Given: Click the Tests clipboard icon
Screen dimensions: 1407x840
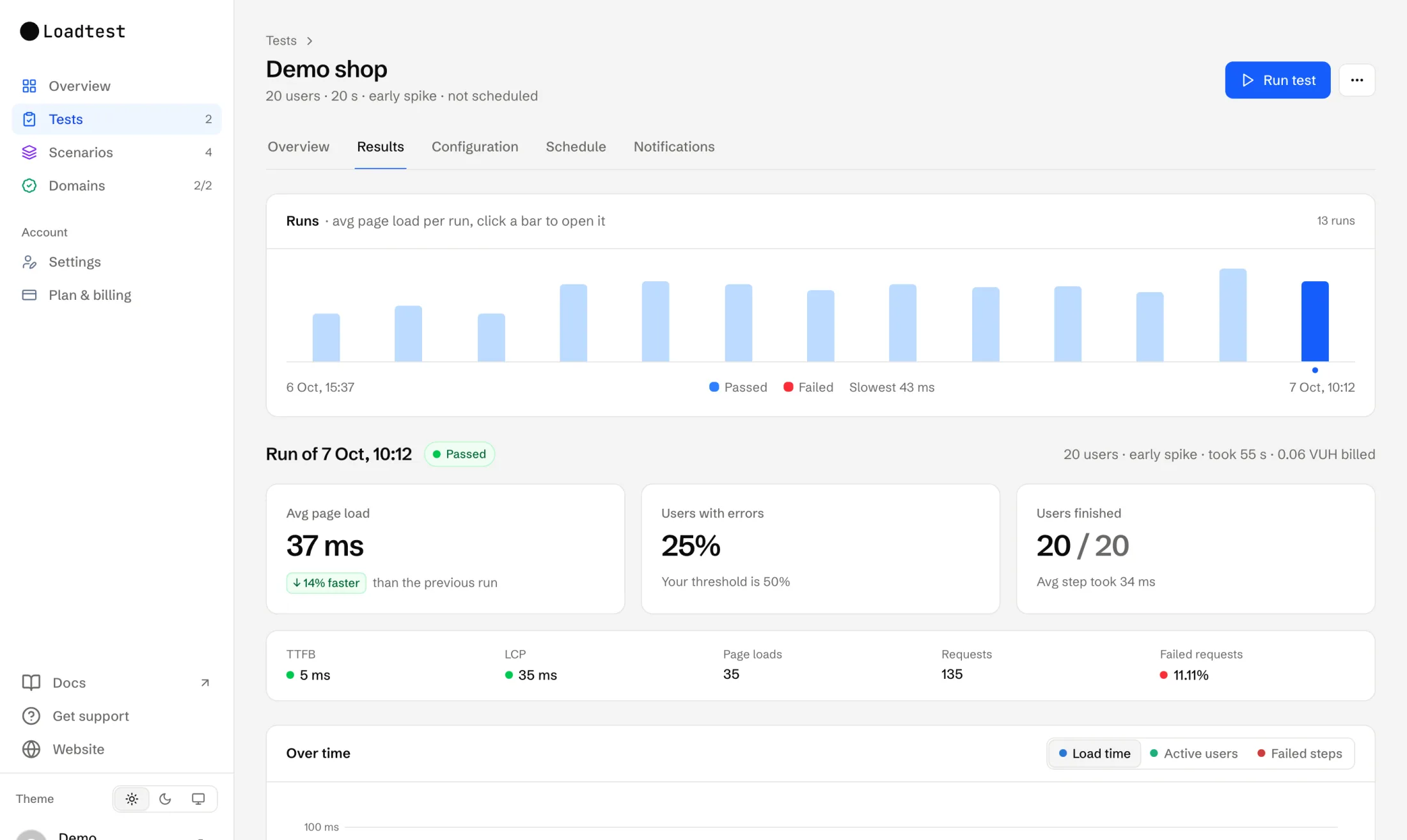Looking at the screenshot, I should pyautogui.click(x=29, y=119).
